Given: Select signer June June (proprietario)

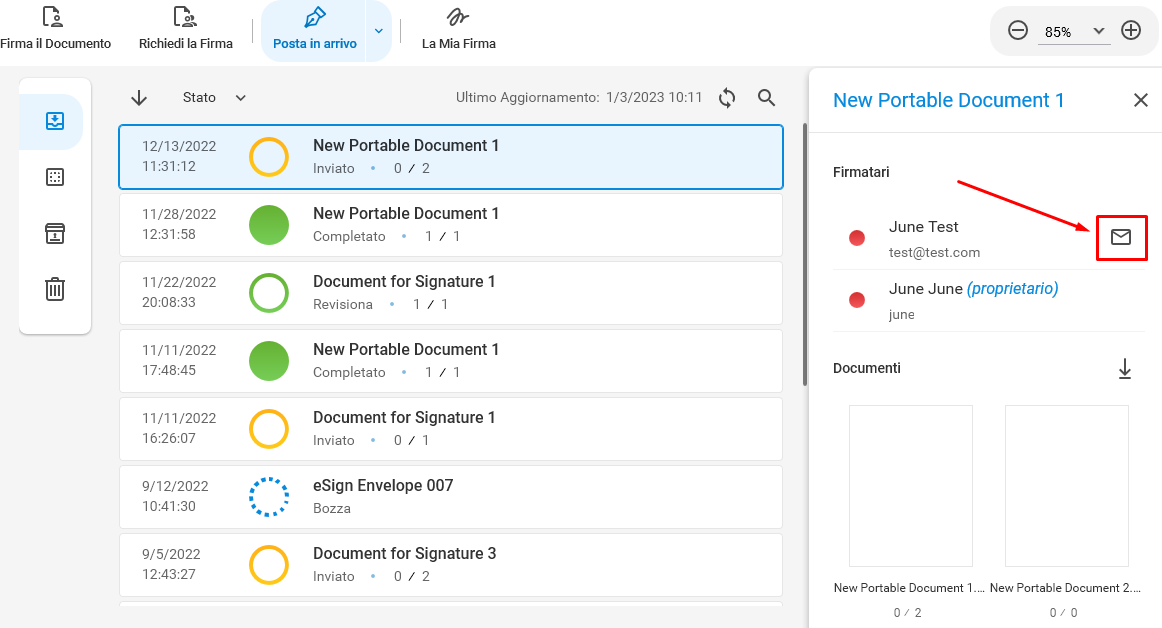Looking at the screenshot, I should point(989,300).
